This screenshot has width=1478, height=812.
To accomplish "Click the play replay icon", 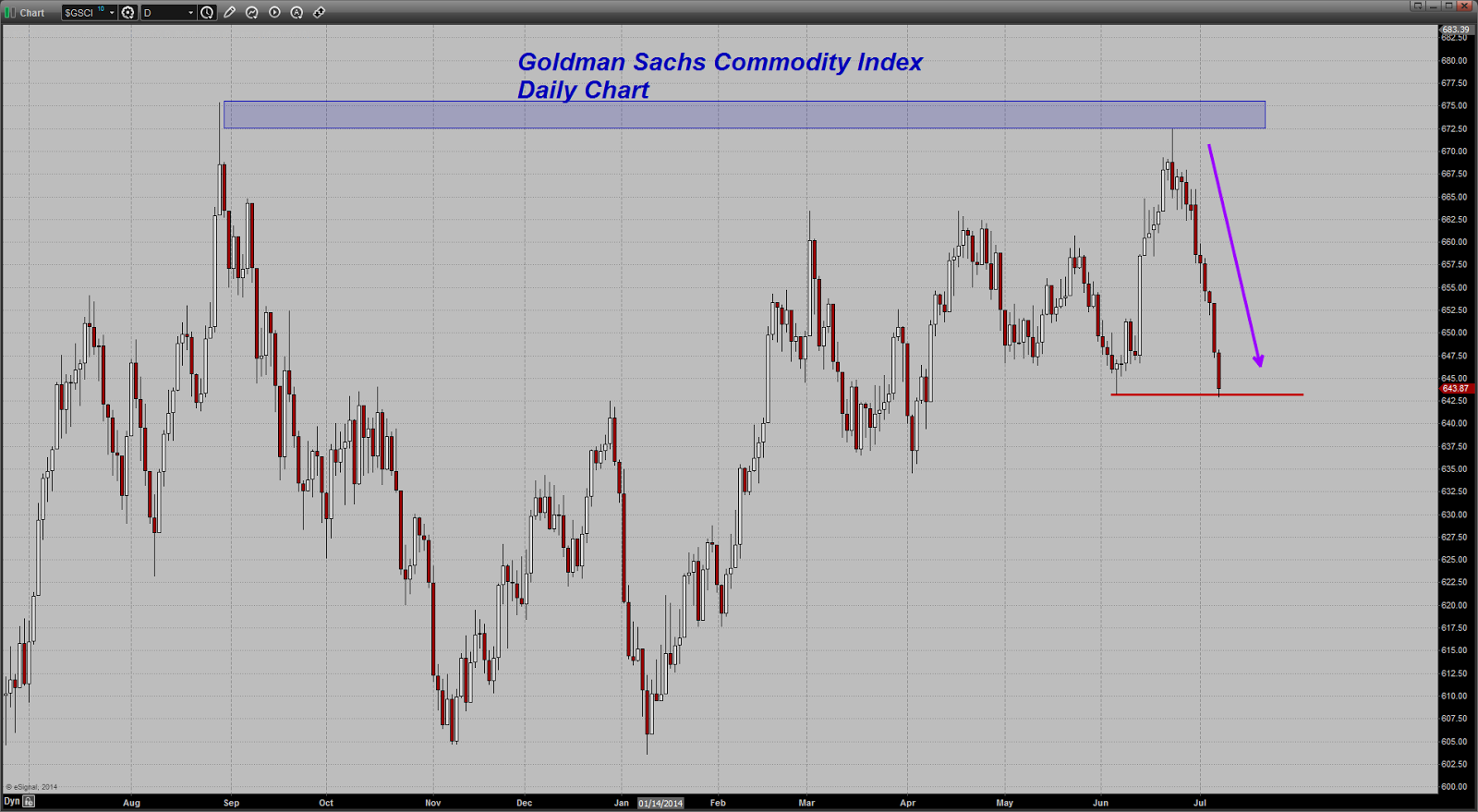I will click(x=274, y=13).
